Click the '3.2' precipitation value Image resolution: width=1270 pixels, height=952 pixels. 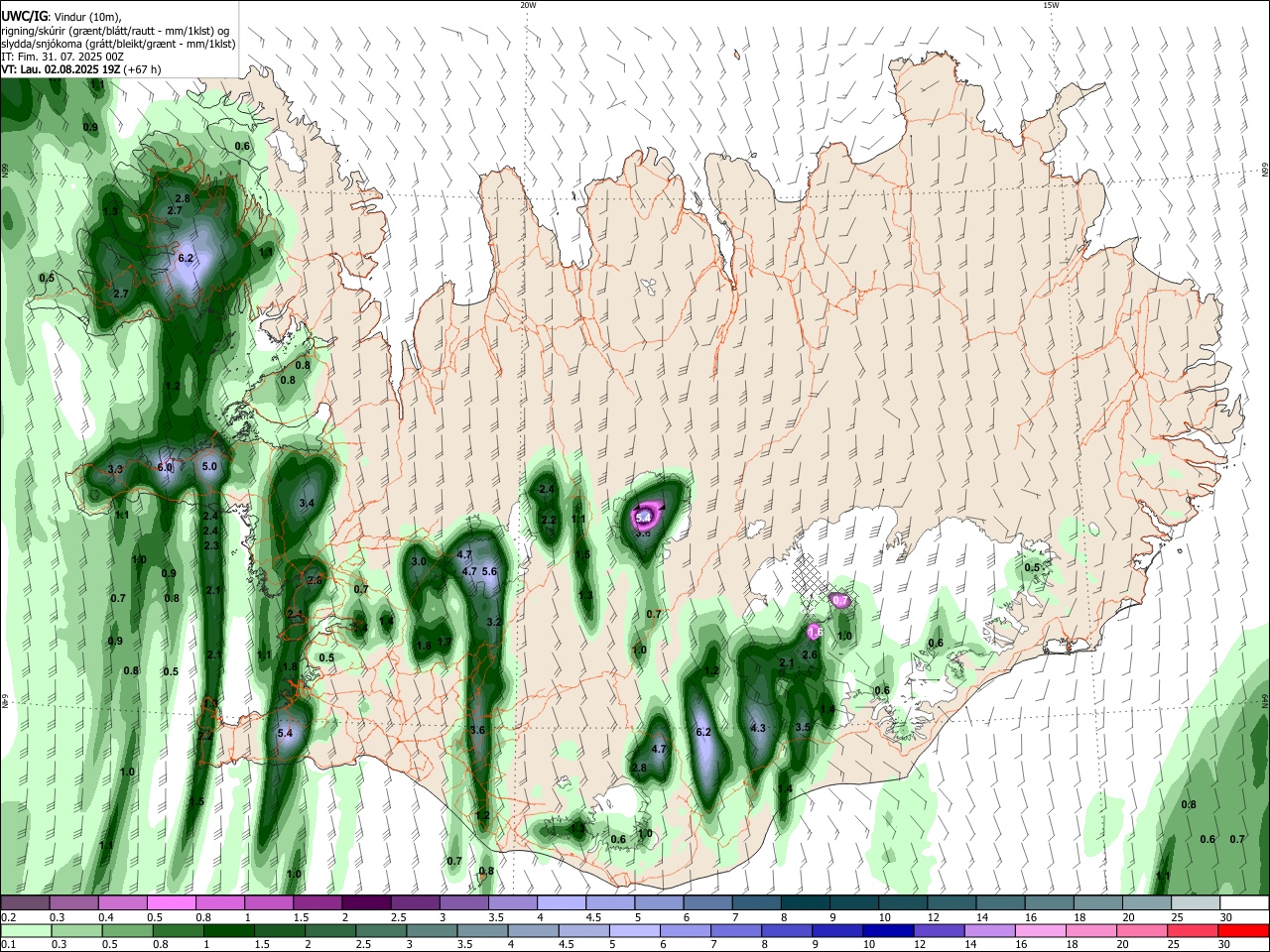point(494,623)
